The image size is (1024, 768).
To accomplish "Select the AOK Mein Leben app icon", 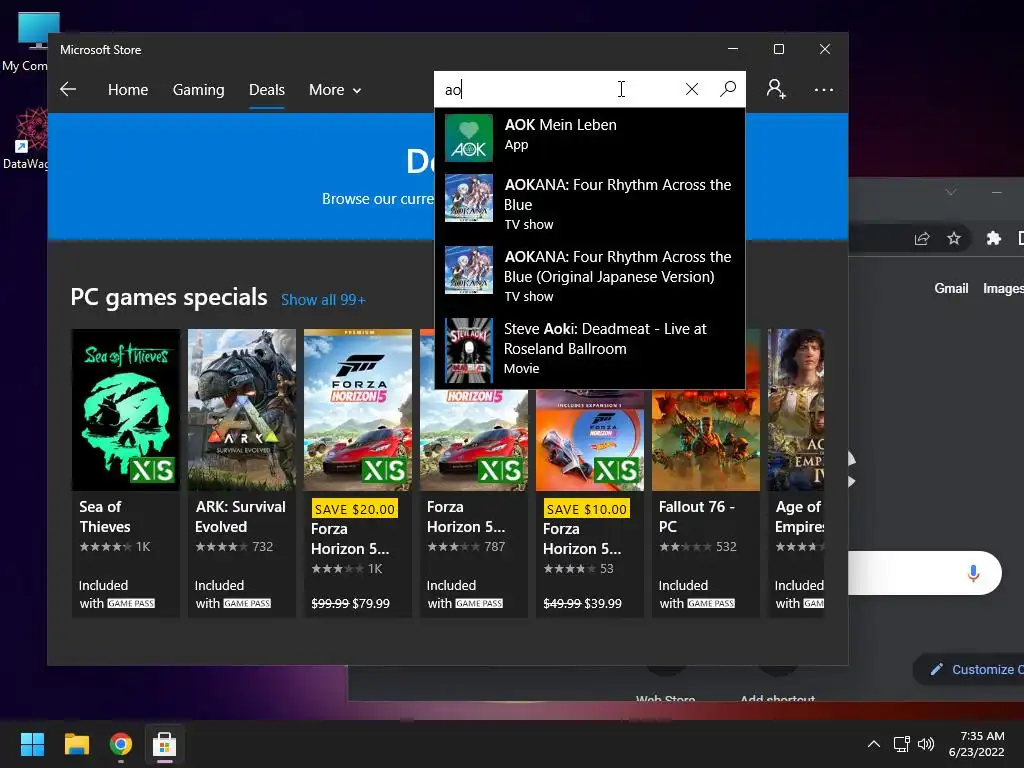I will [x=468, y=138].
